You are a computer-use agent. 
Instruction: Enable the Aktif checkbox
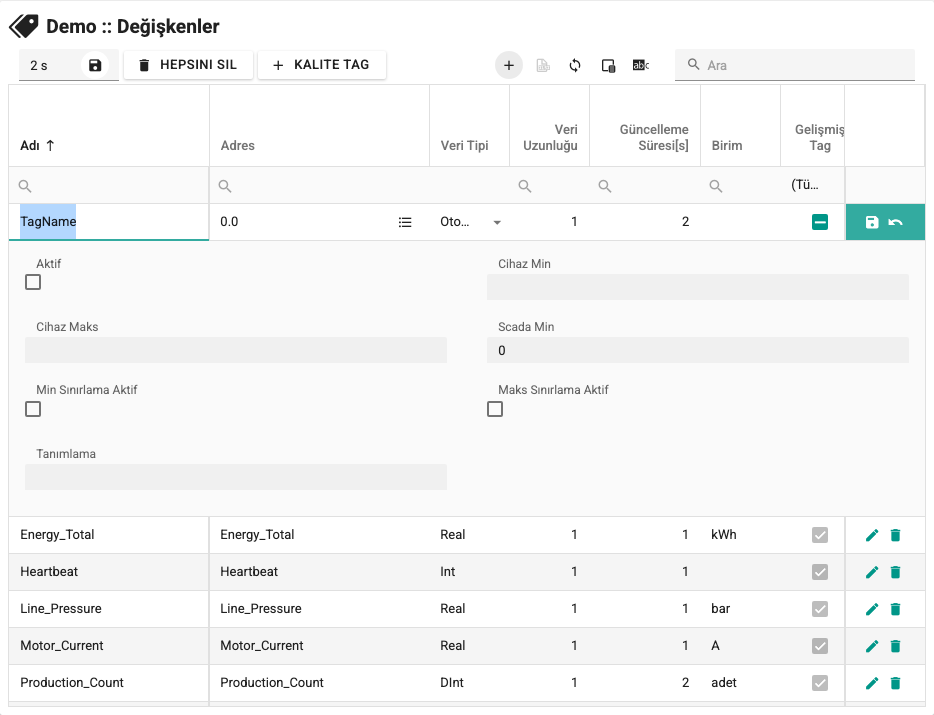coord(33,282)
